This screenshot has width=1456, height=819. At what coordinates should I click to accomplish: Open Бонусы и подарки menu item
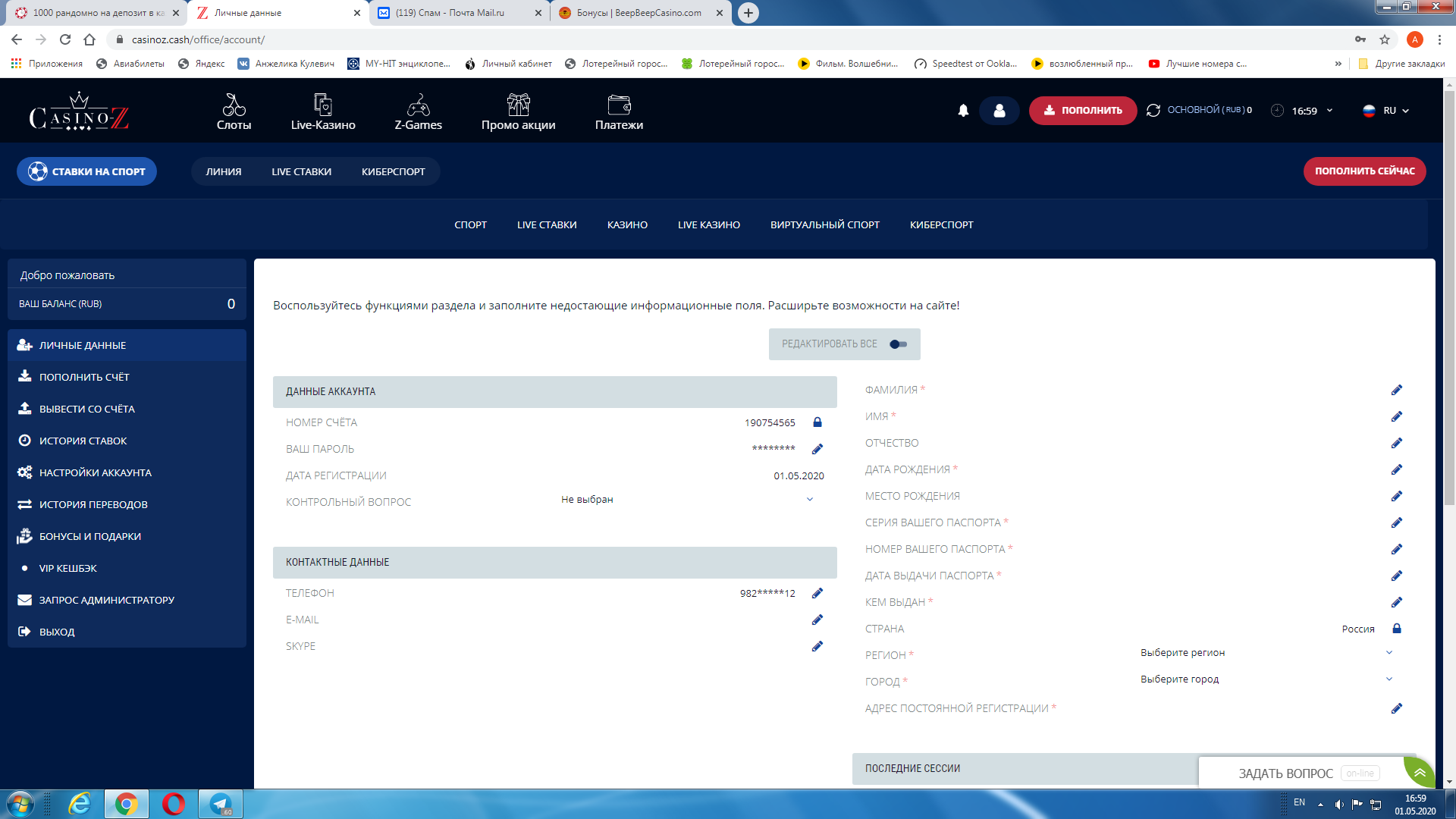pyautogui.click(x=90, y=536)
